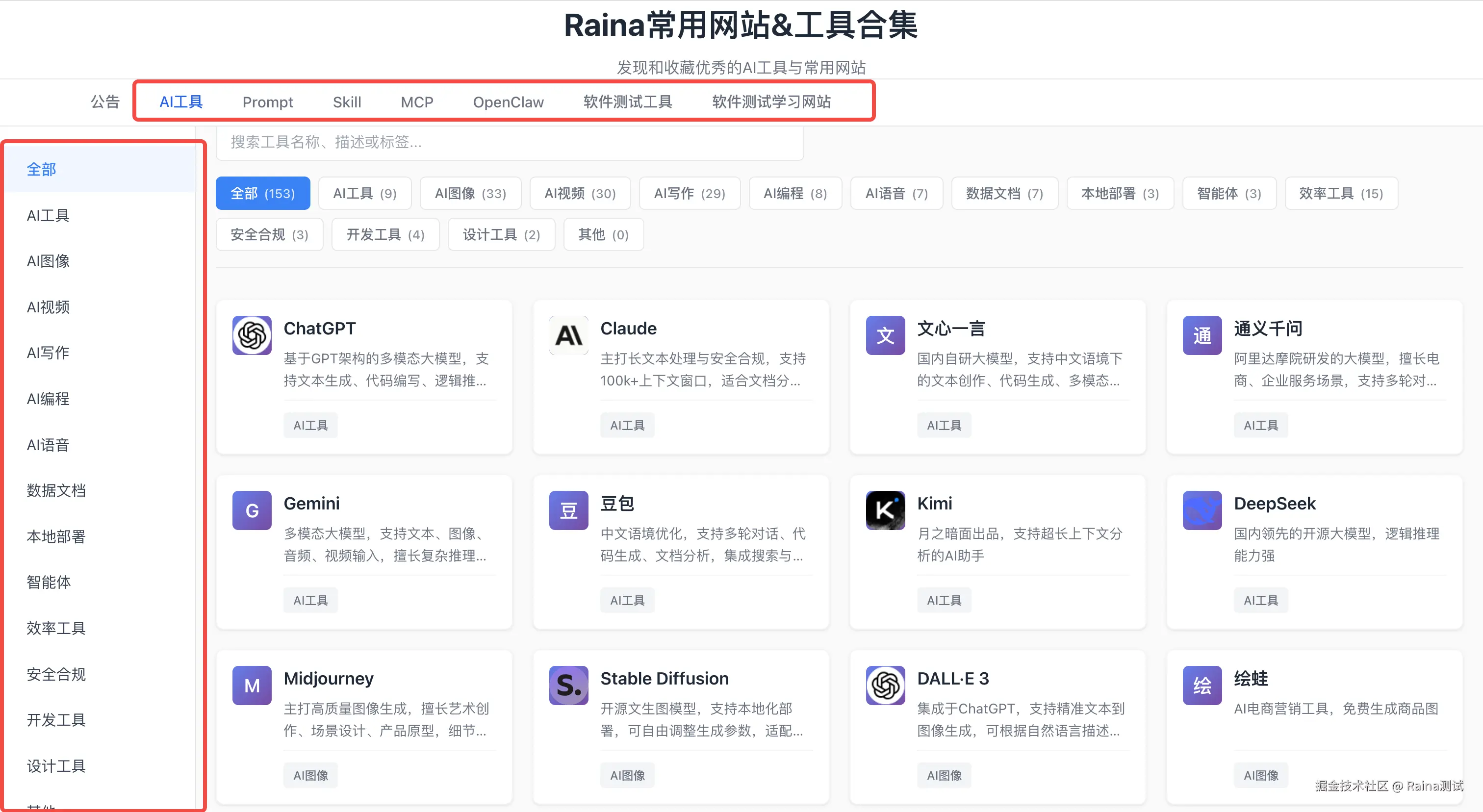Click the Midjourney M icon
The height and width of the screenshot is (812, 1483).
tap(252, 685)
